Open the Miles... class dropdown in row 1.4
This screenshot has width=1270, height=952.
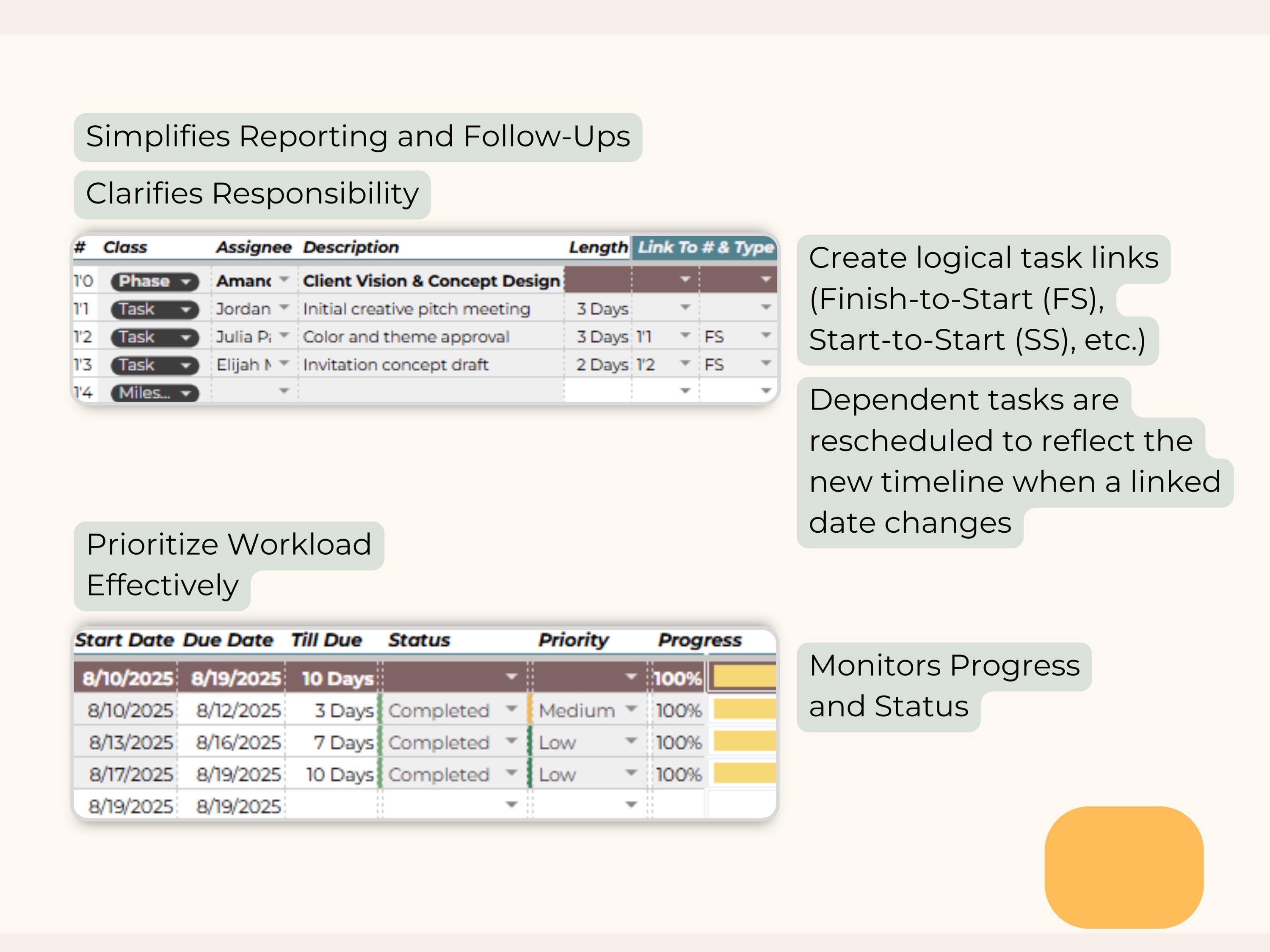pyautogui.click(x=155, y=393)
